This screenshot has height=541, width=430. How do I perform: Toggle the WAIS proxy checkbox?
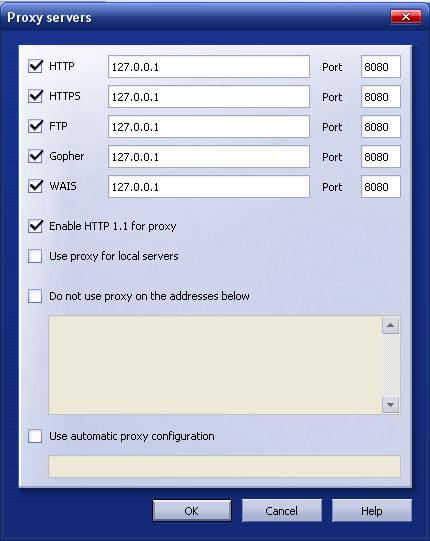point(35,186)
